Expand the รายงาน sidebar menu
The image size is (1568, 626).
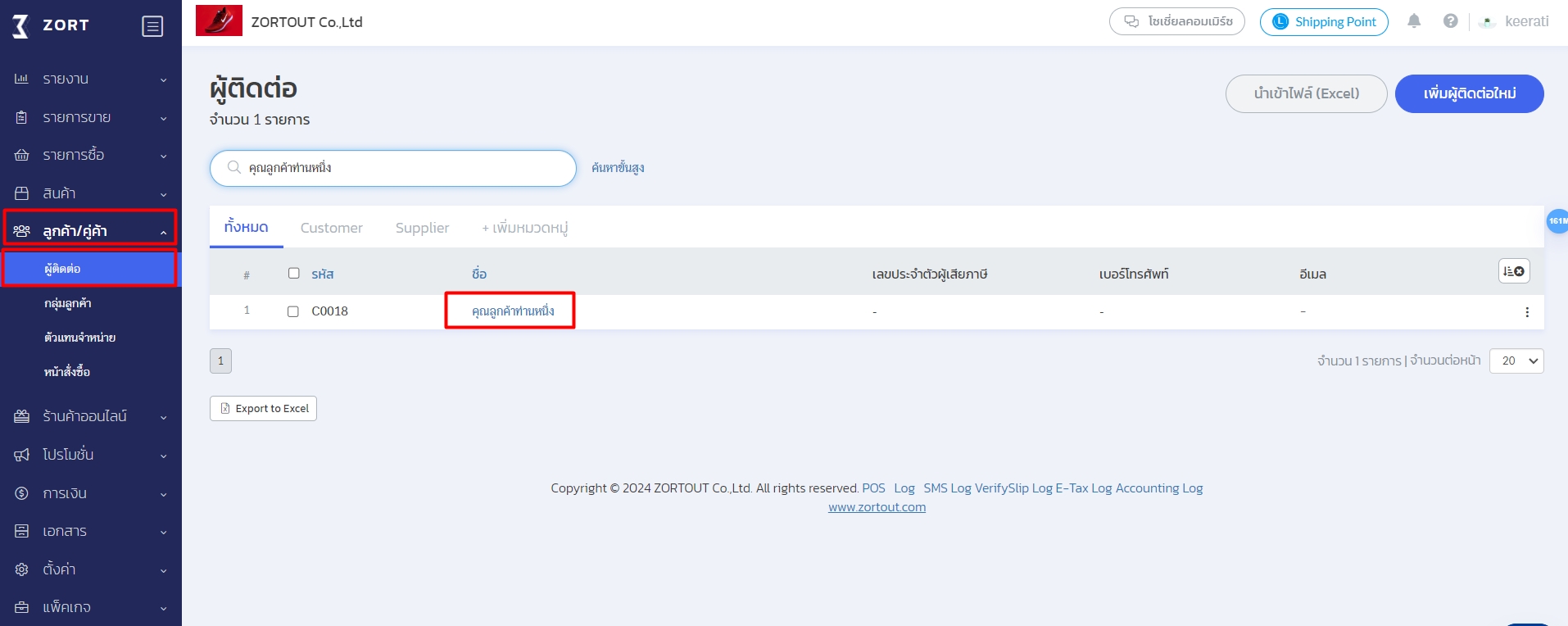[90, 79]
